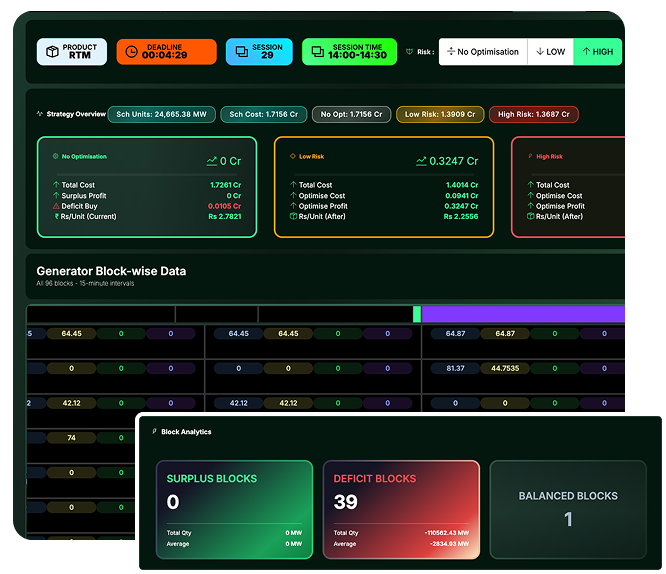Screen dimensions: 666x574
Task: Click the cube icon in Product RTM badge
Action: (x=52, y=52)
